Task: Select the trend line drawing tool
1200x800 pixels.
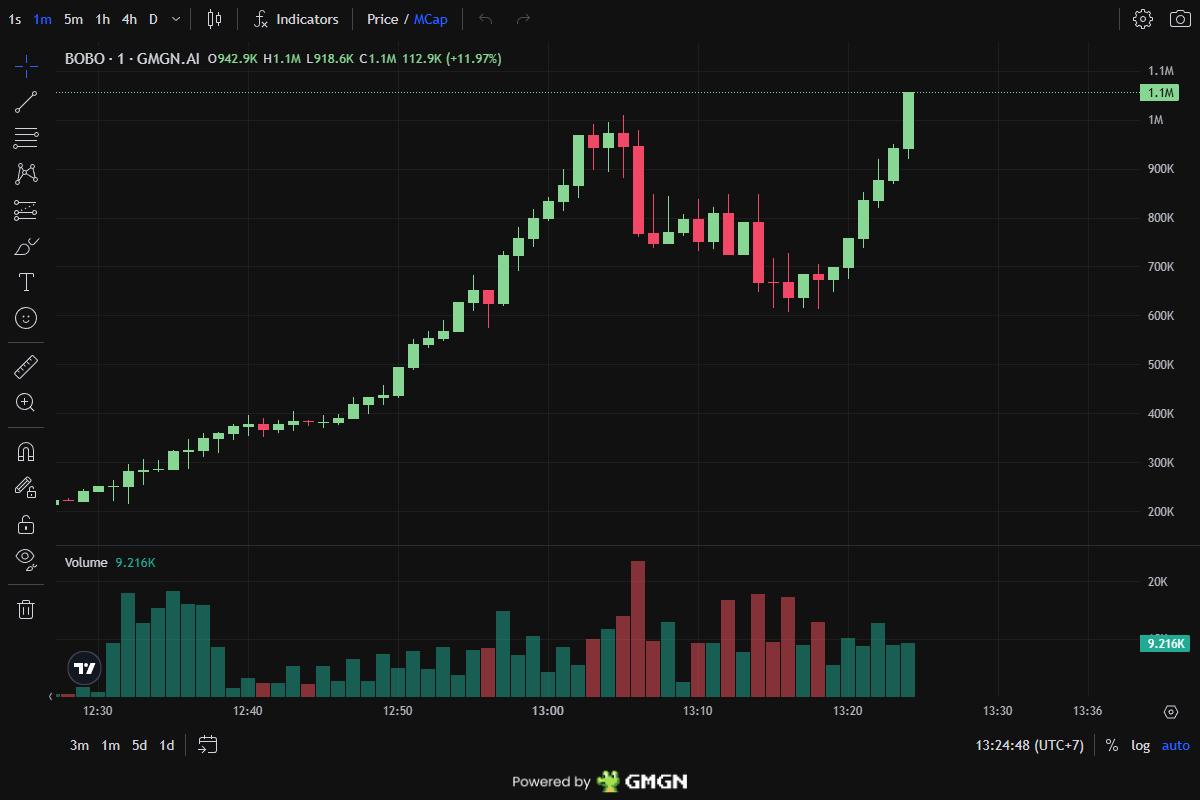Action: (26, 102)
